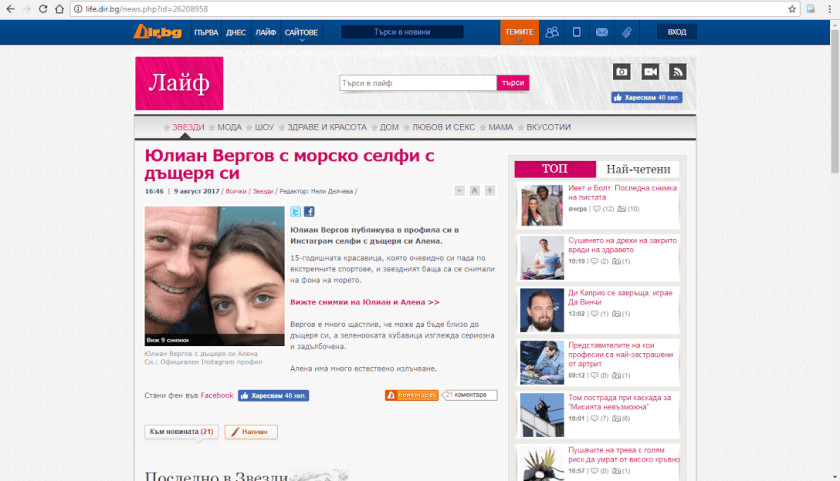Select the МОДА section tab
The height and width of the screenshot is (481, 840).
pyautogui.click(x=229, y=127)
